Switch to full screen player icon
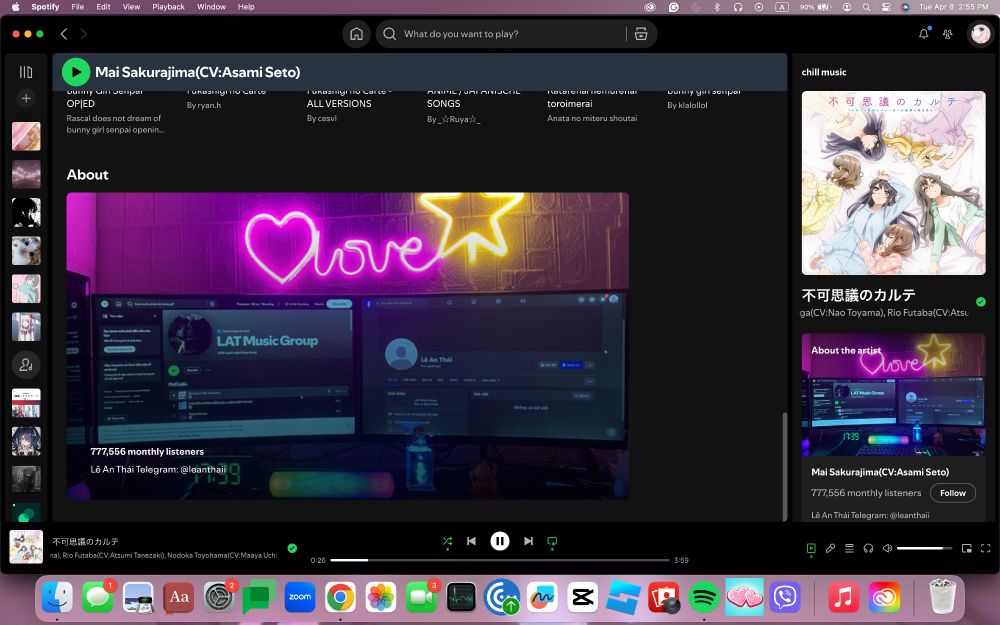This screenshot has width=1000, height=625. [x=985, y=548]
